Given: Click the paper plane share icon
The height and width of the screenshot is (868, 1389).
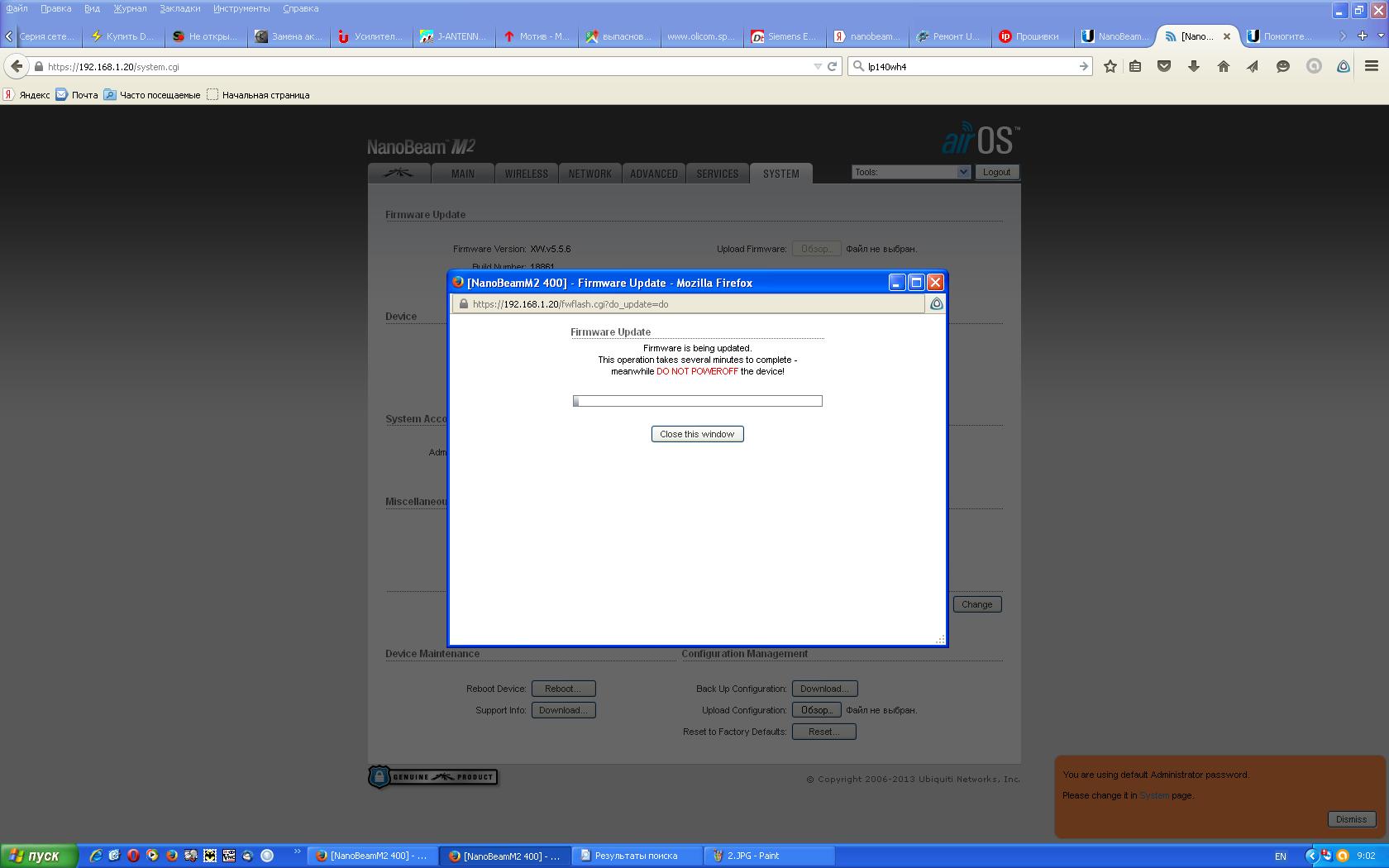Looking at the screenshot, I should click(1253, 66).
